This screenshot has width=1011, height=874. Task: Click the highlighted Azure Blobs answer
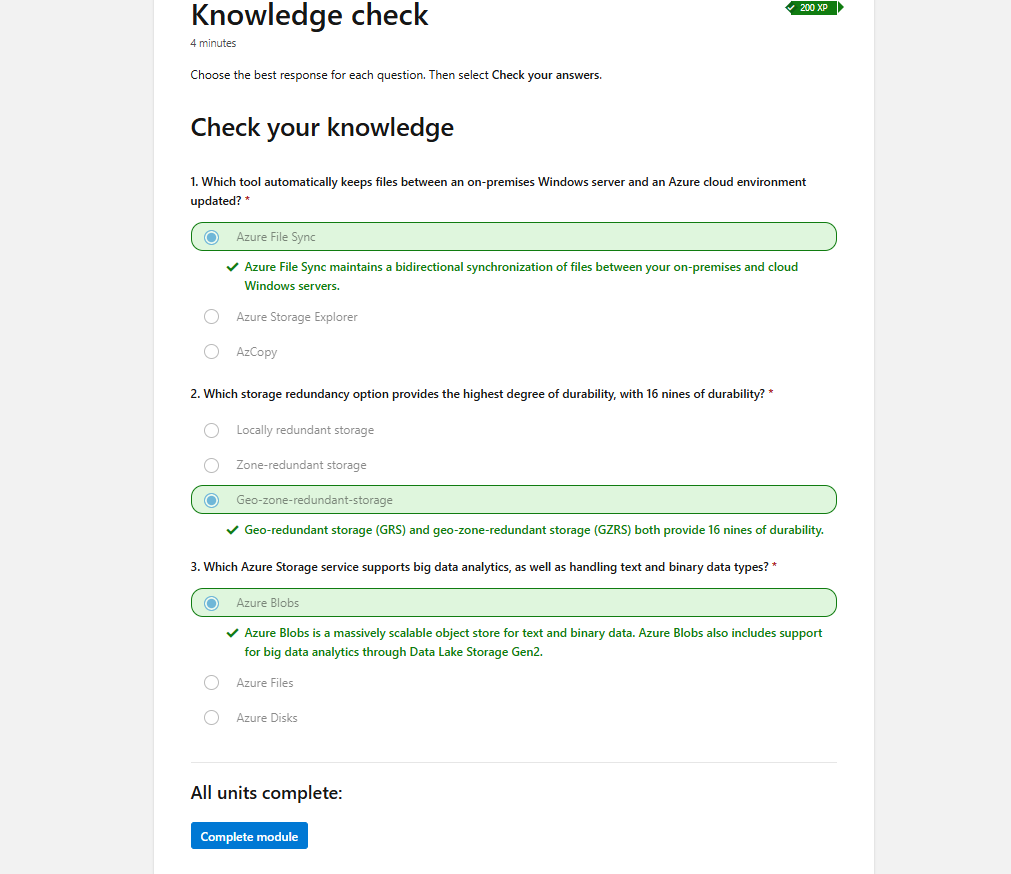point(211,602)
